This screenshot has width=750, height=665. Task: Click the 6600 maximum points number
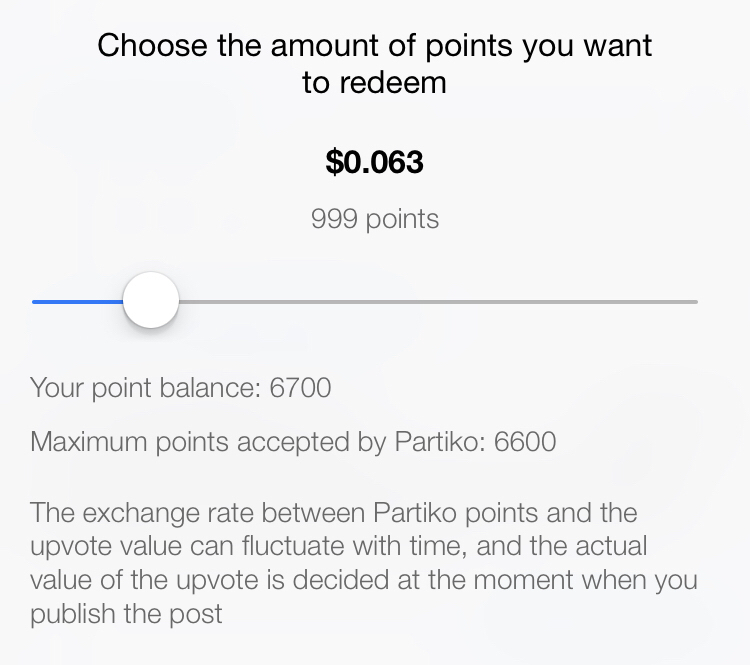click(525, 441)
